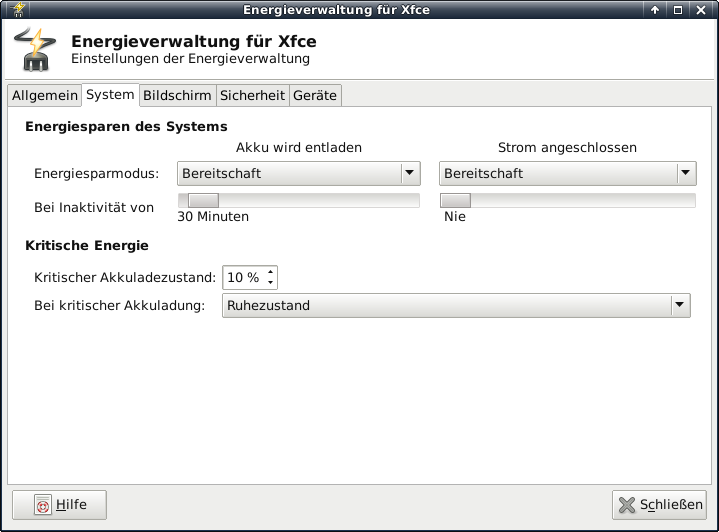Open Energiesparmodus dropdown for battery discharging
Image resolution: width=719 pixels, height=532 pixels.
pyautogui.click(x=299, y=173)
